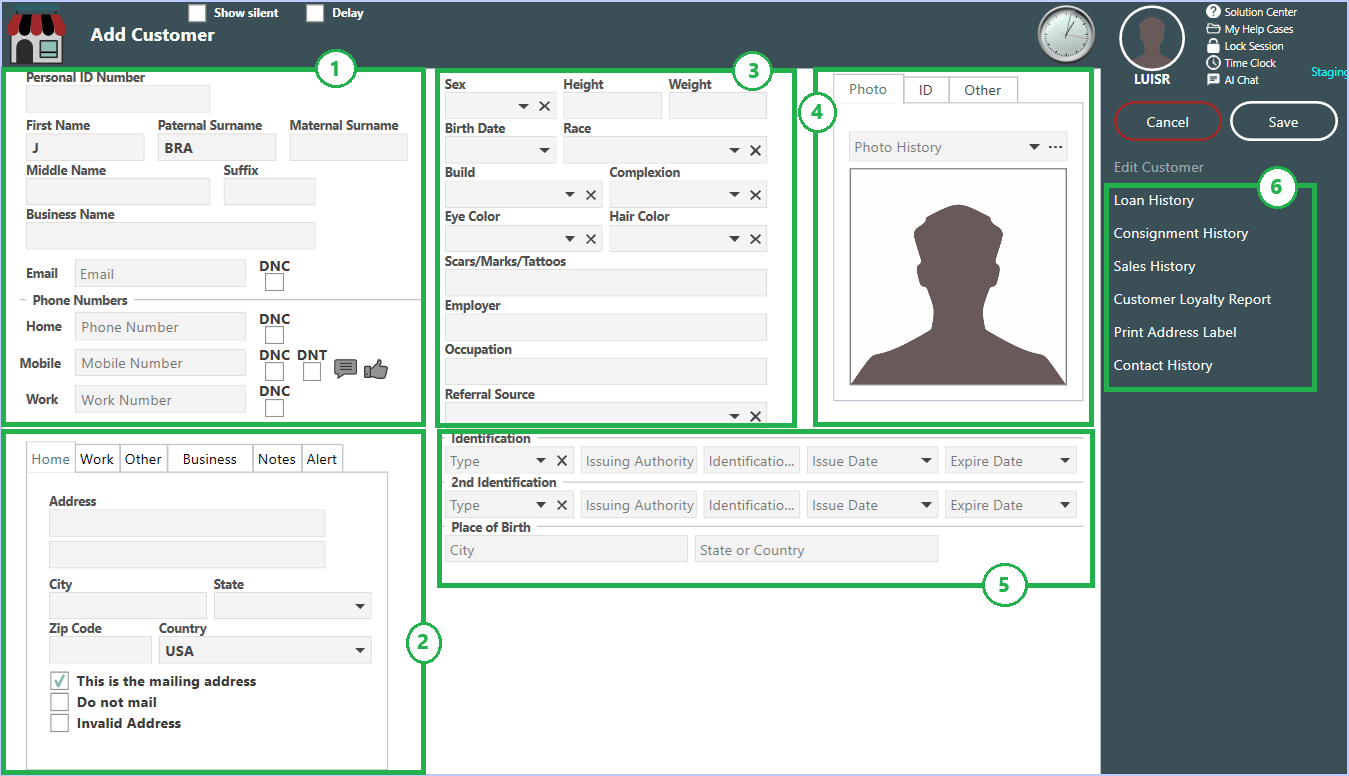Screen dimensions: 1349x776
Task: Open Photo History ellipsis options
Action: [x=1056, y=147]
